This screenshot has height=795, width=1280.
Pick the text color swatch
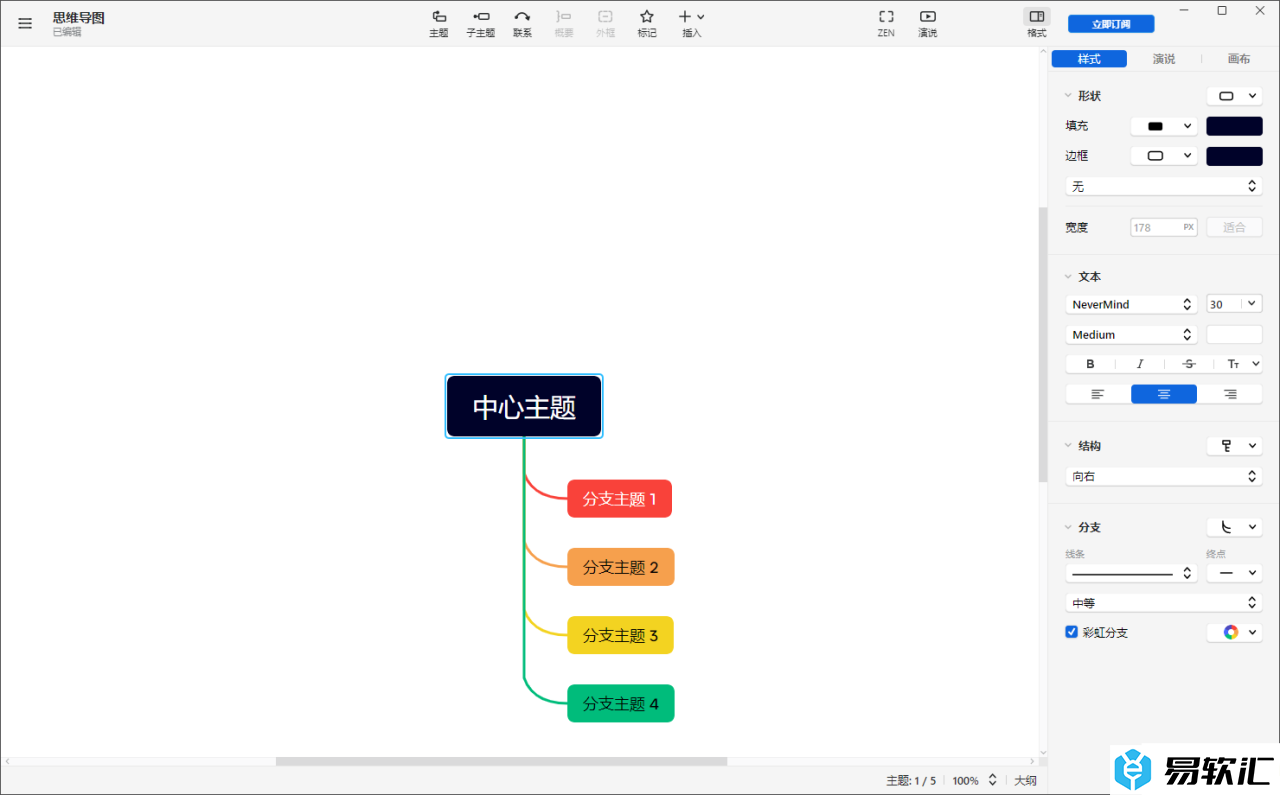pyautogui.click(x=1234, y=334)
